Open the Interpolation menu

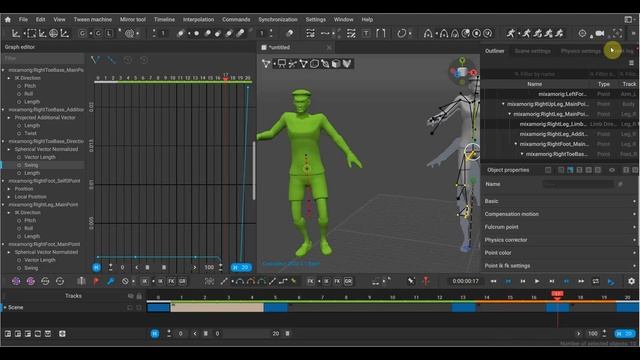[198, 19]
